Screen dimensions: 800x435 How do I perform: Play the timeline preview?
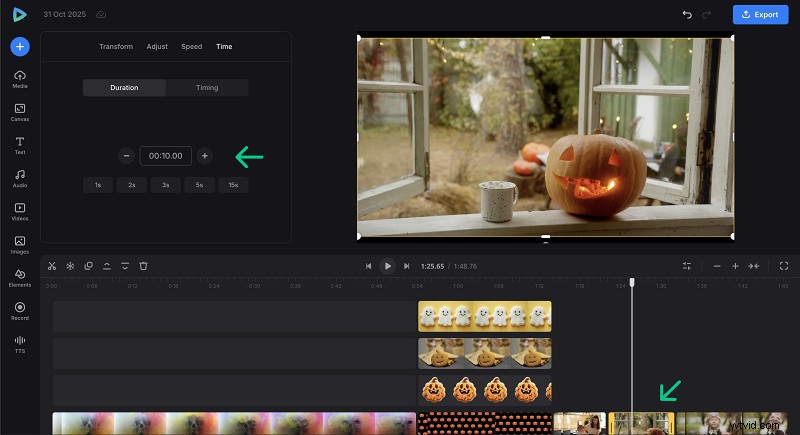[387, 266]
